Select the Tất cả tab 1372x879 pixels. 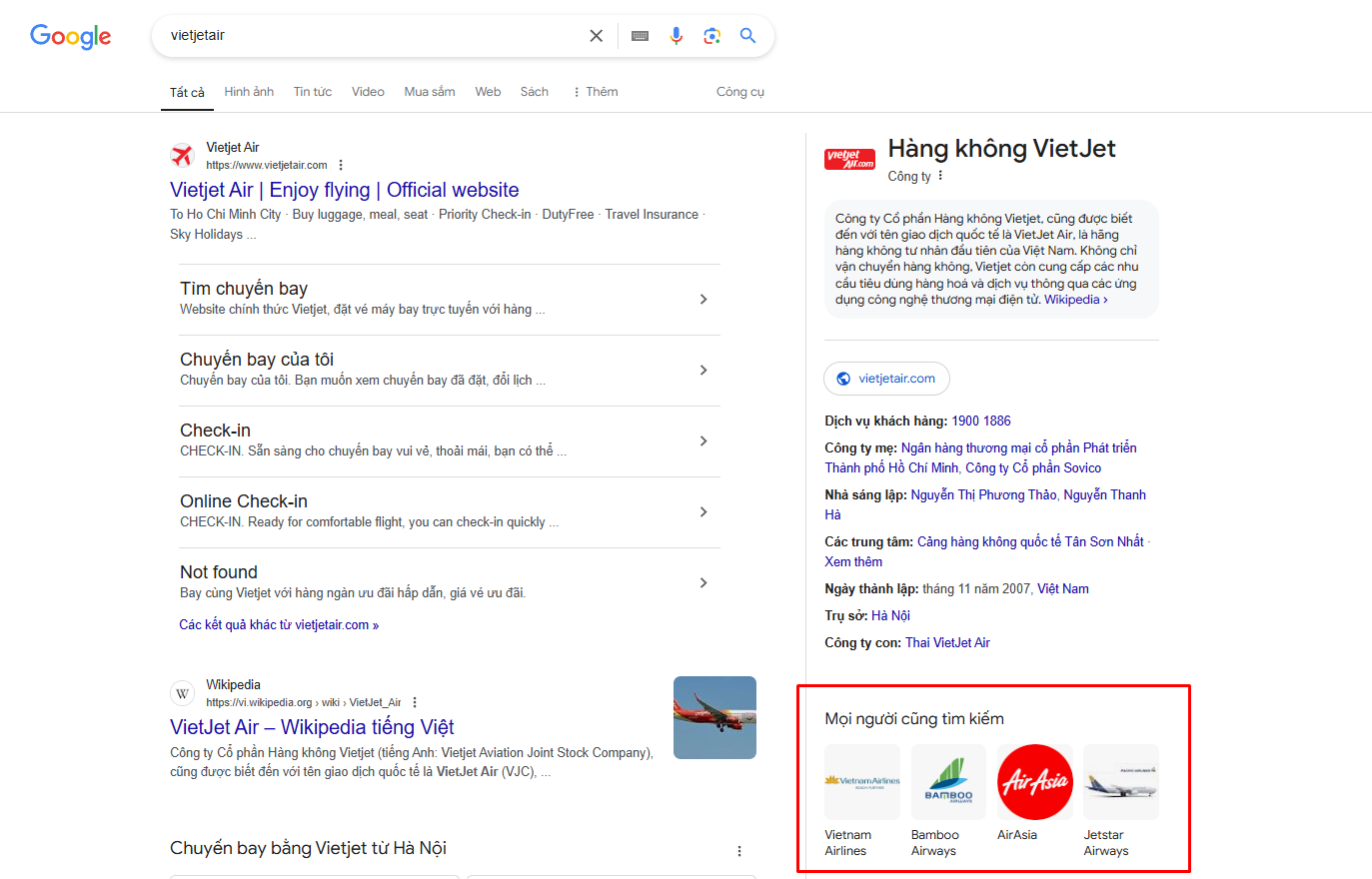[187, 93]
